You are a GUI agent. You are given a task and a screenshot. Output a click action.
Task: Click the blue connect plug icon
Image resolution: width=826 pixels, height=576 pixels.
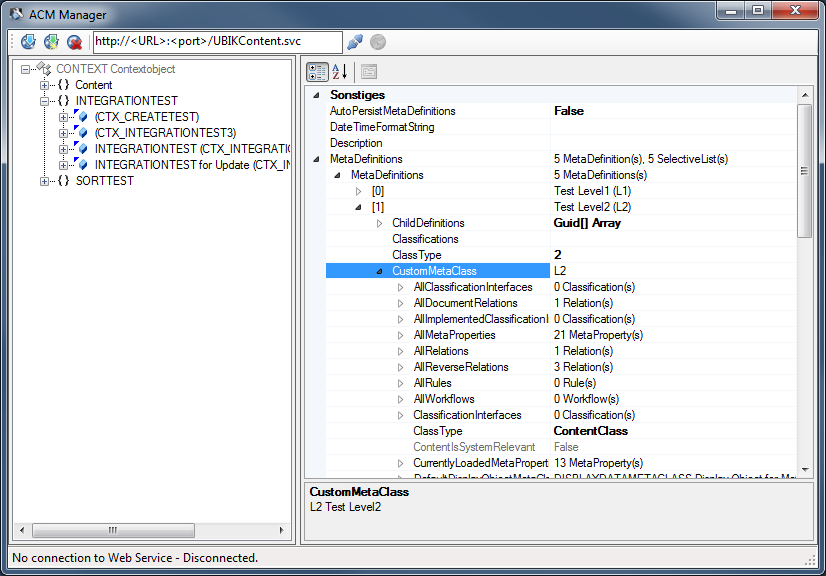pos(354,42)
